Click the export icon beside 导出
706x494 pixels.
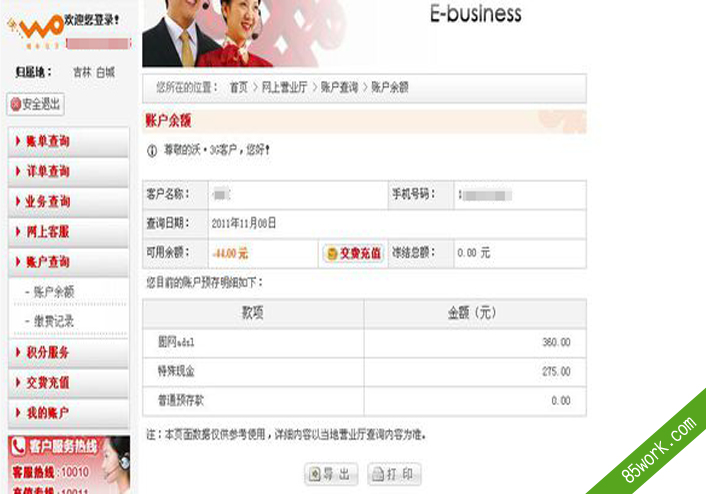315,474
